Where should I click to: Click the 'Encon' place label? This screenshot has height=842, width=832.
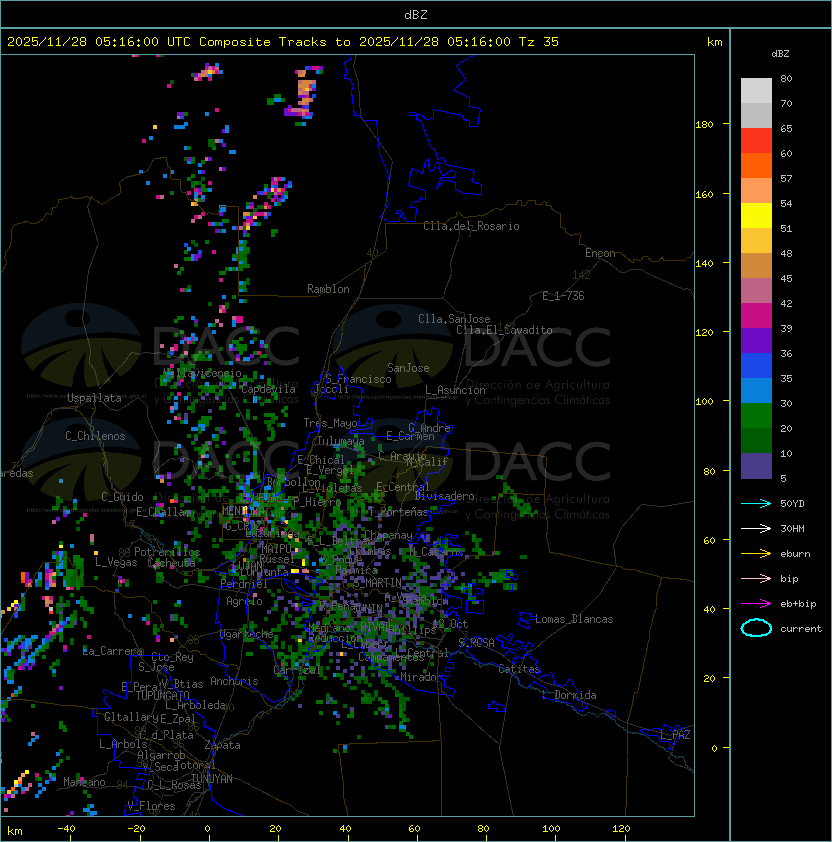(x=600, y=253)
